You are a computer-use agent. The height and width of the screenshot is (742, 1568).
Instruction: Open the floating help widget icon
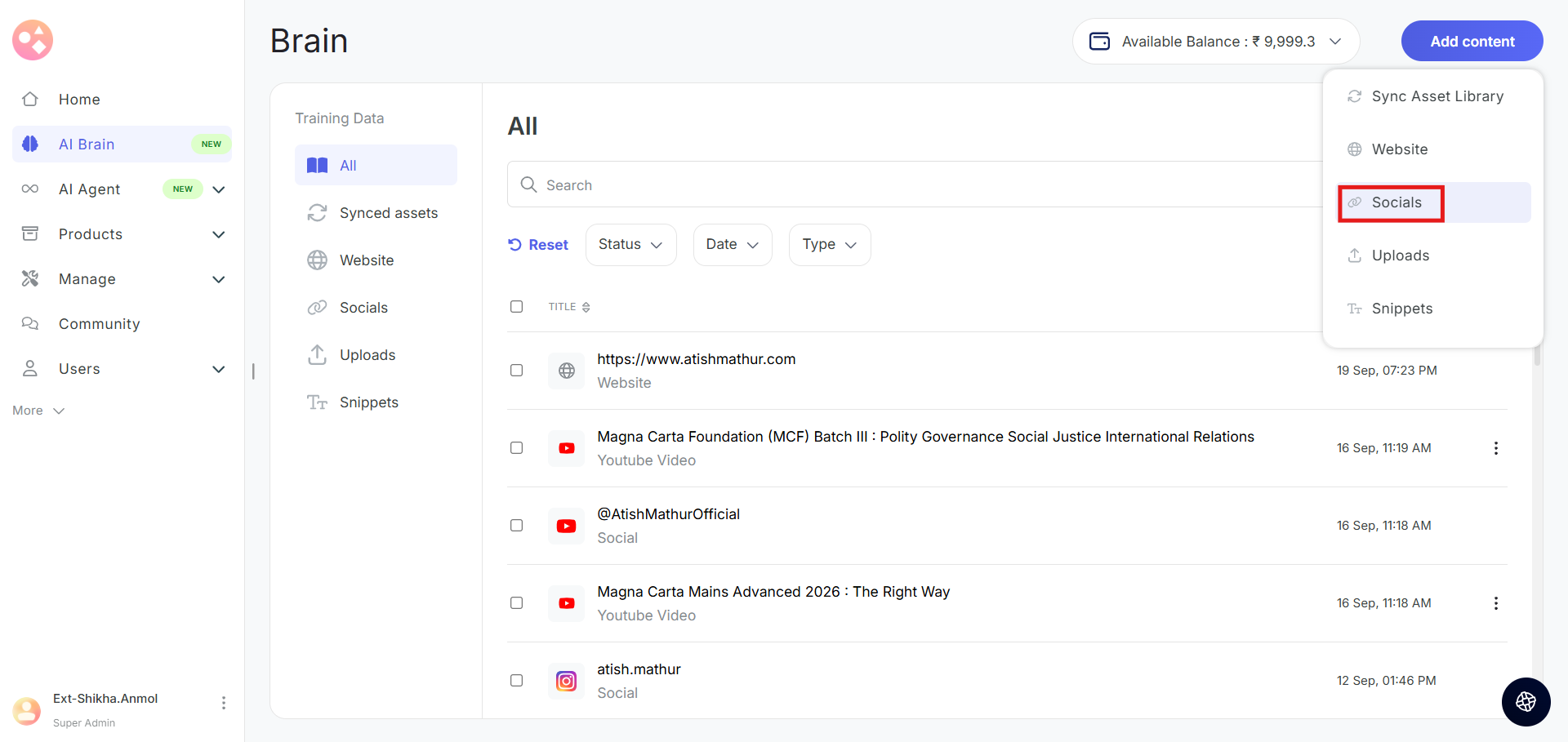coord(1525,701)
